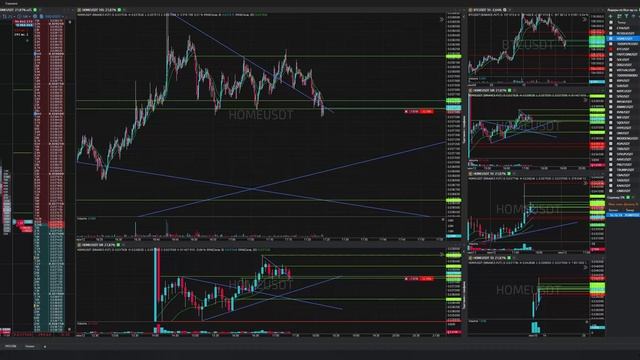The width and height of the screenshot is (640, 360).
Task: Jump to latest bar in second right-column chart
Action: pos(586,100)
